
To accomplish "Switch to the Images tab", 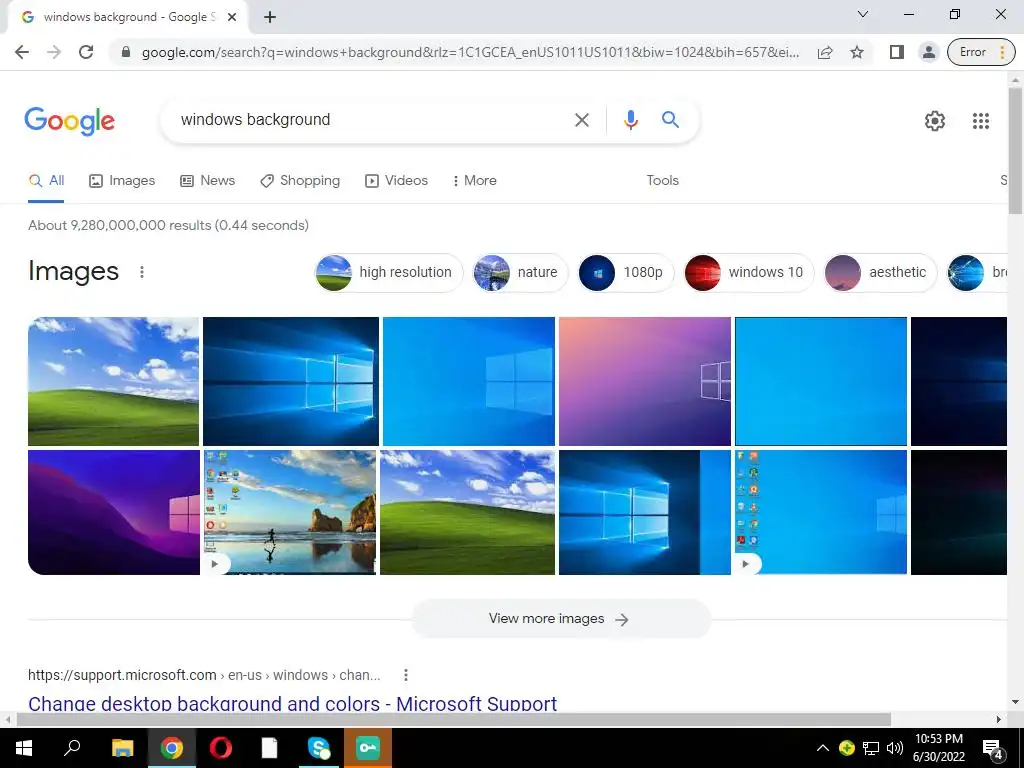I will point(122,181).
